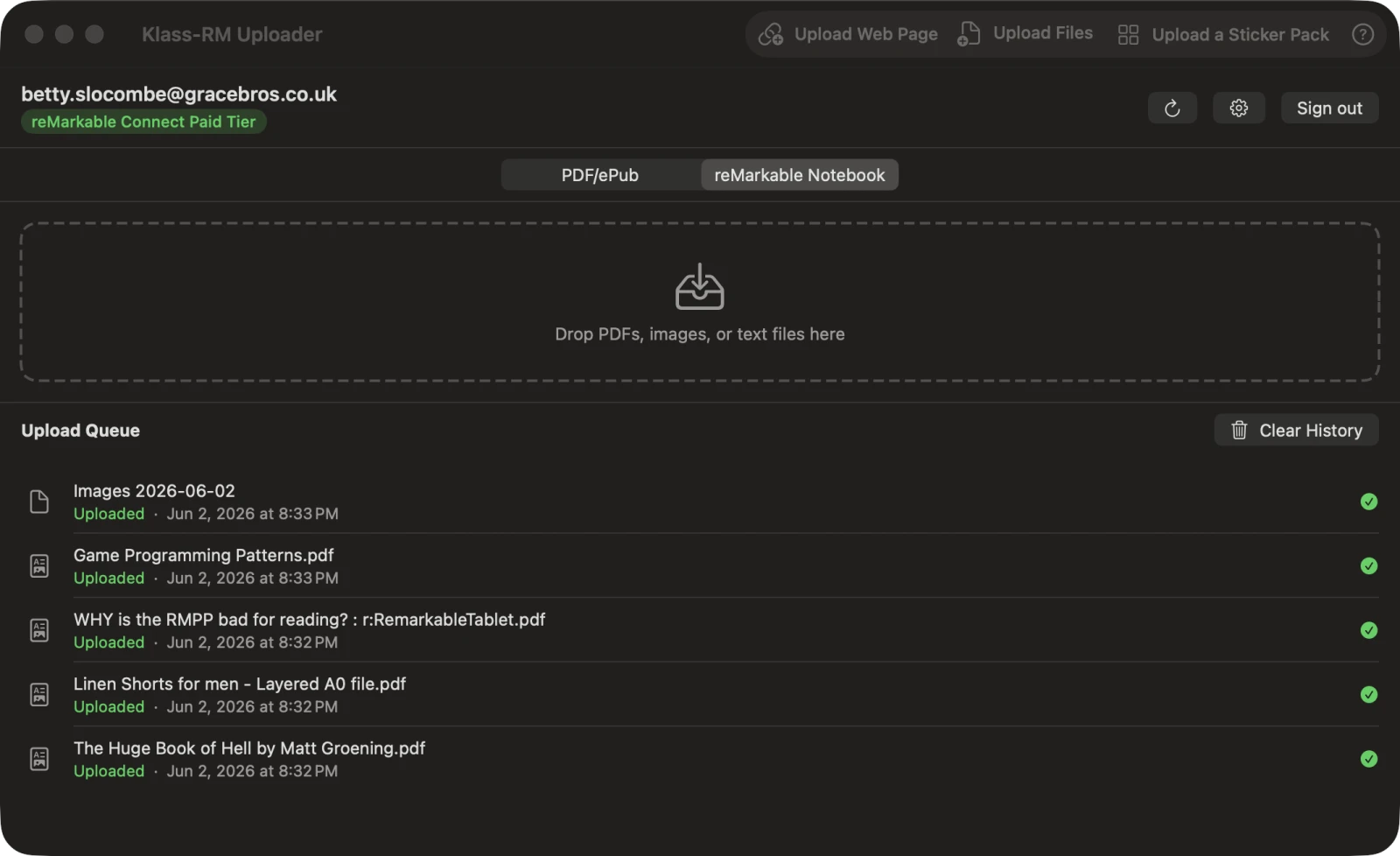This screenshot has height=856, width=1400.
Task: Open the help question mark icon
Action: pyautogui.click(x=1362, y=34)
